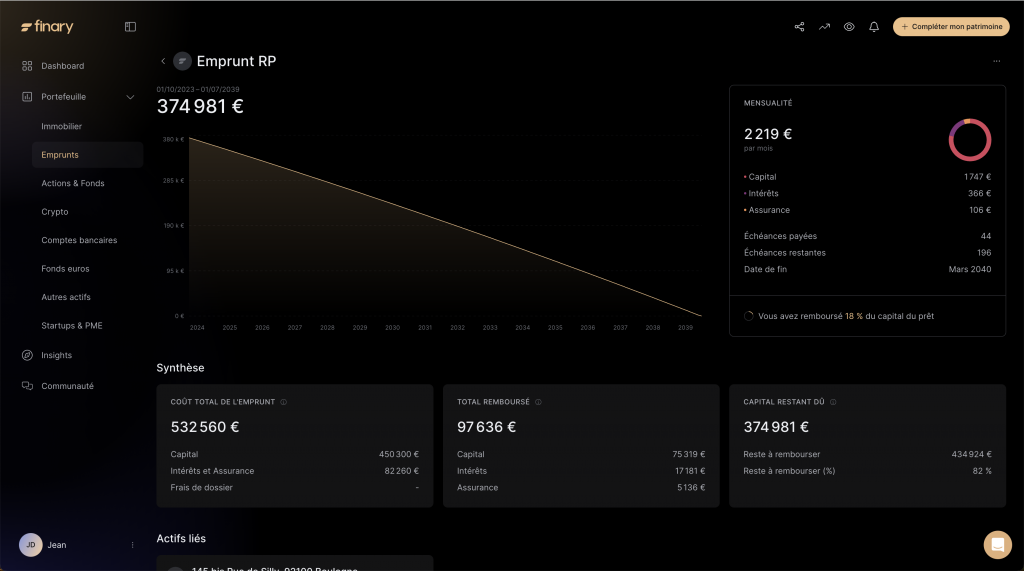
Task: Click the 2 219 € monthly amount
Action: (x=768, y=134)
